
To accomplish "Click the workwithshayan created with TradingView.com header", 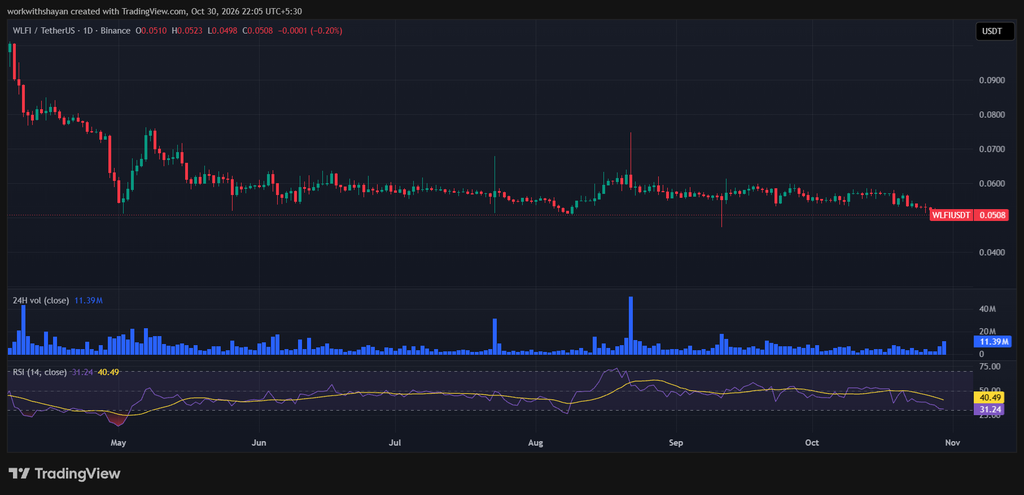I will (x=155, y=11).
